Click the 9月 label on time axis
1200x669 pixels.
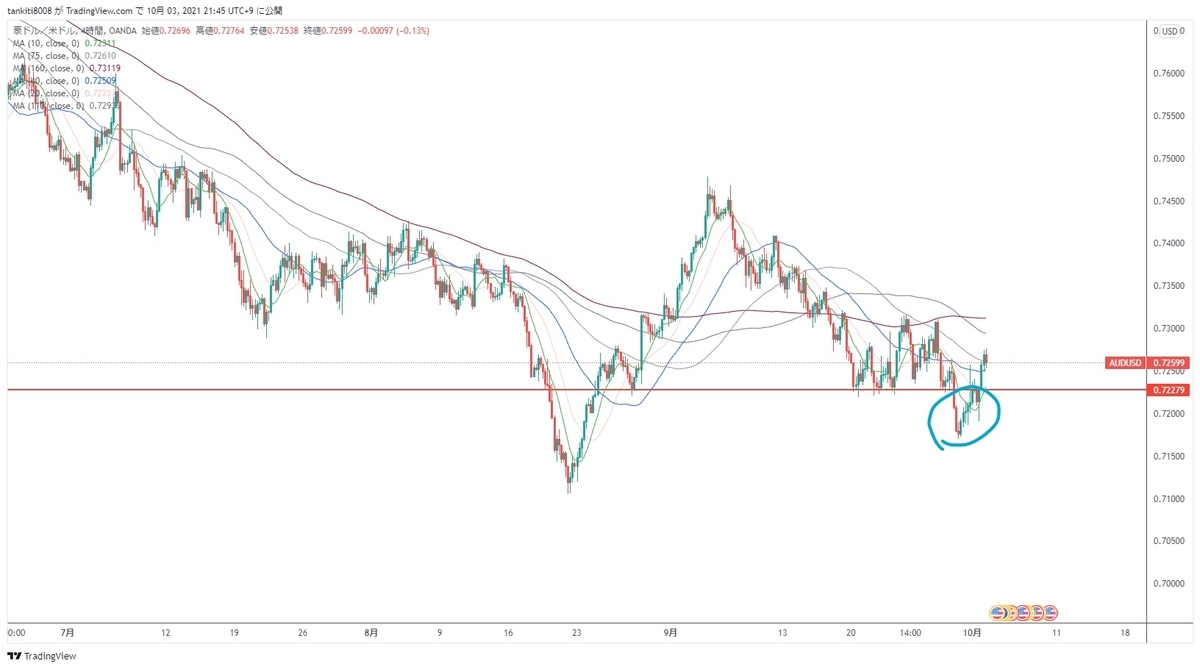pos(670,632)
